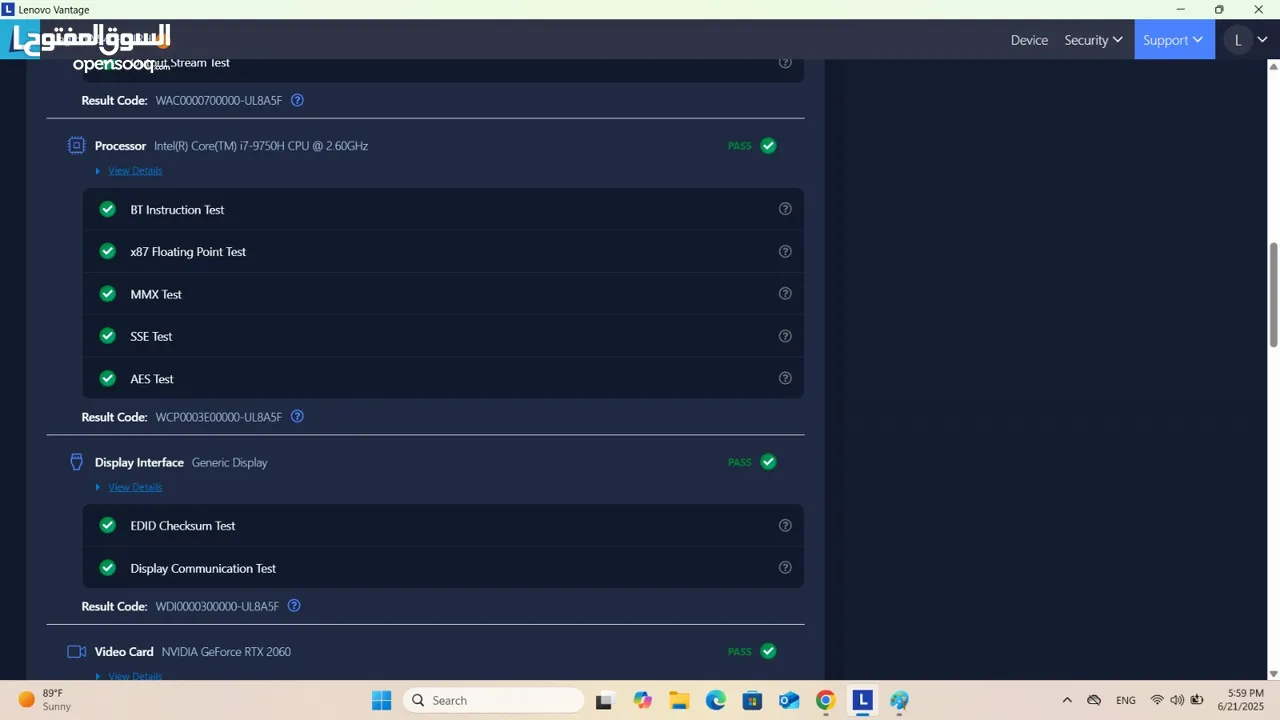The width and height of the screenshot is (1280, 720).
Task: Launch Microsoft Edge from taskbar
Action: [716, 700]
